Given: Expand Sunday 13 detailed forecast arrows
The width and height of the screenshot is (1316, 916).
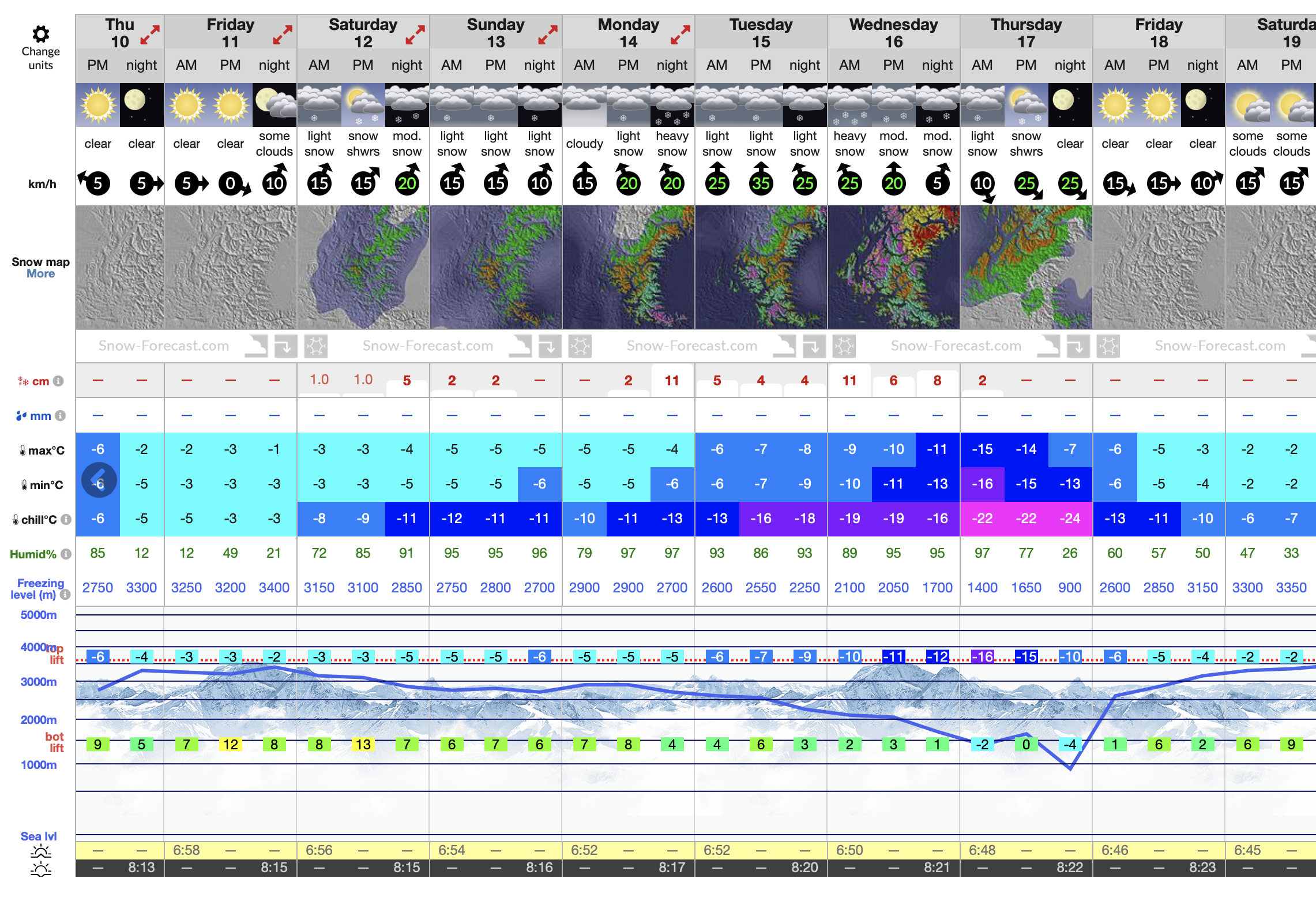Looking at the screenshot, I should pyautogui.click(x=548, y=34).
